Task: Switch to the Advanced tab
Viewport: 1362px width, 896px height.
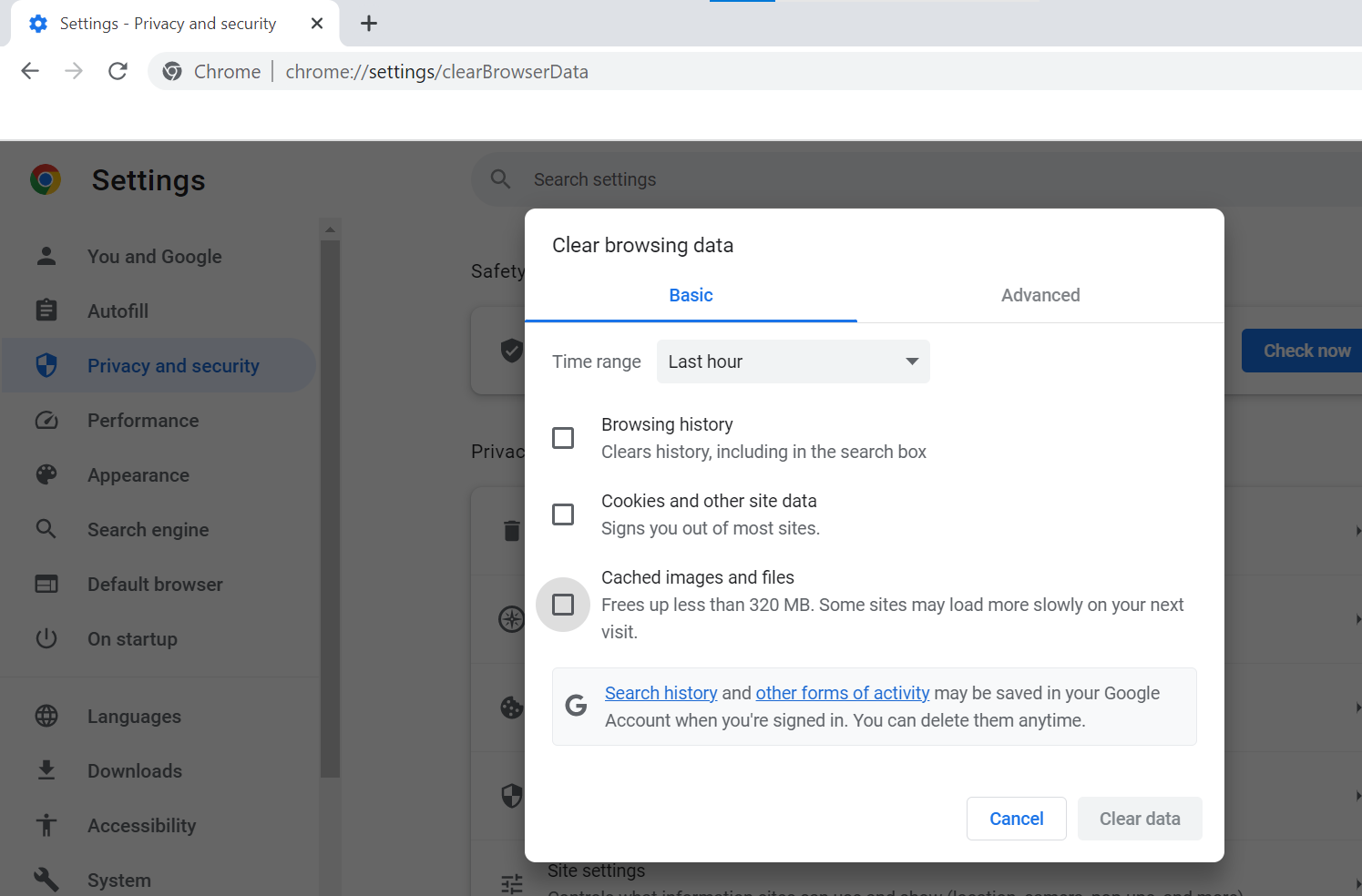Action: coord(1040,295)
